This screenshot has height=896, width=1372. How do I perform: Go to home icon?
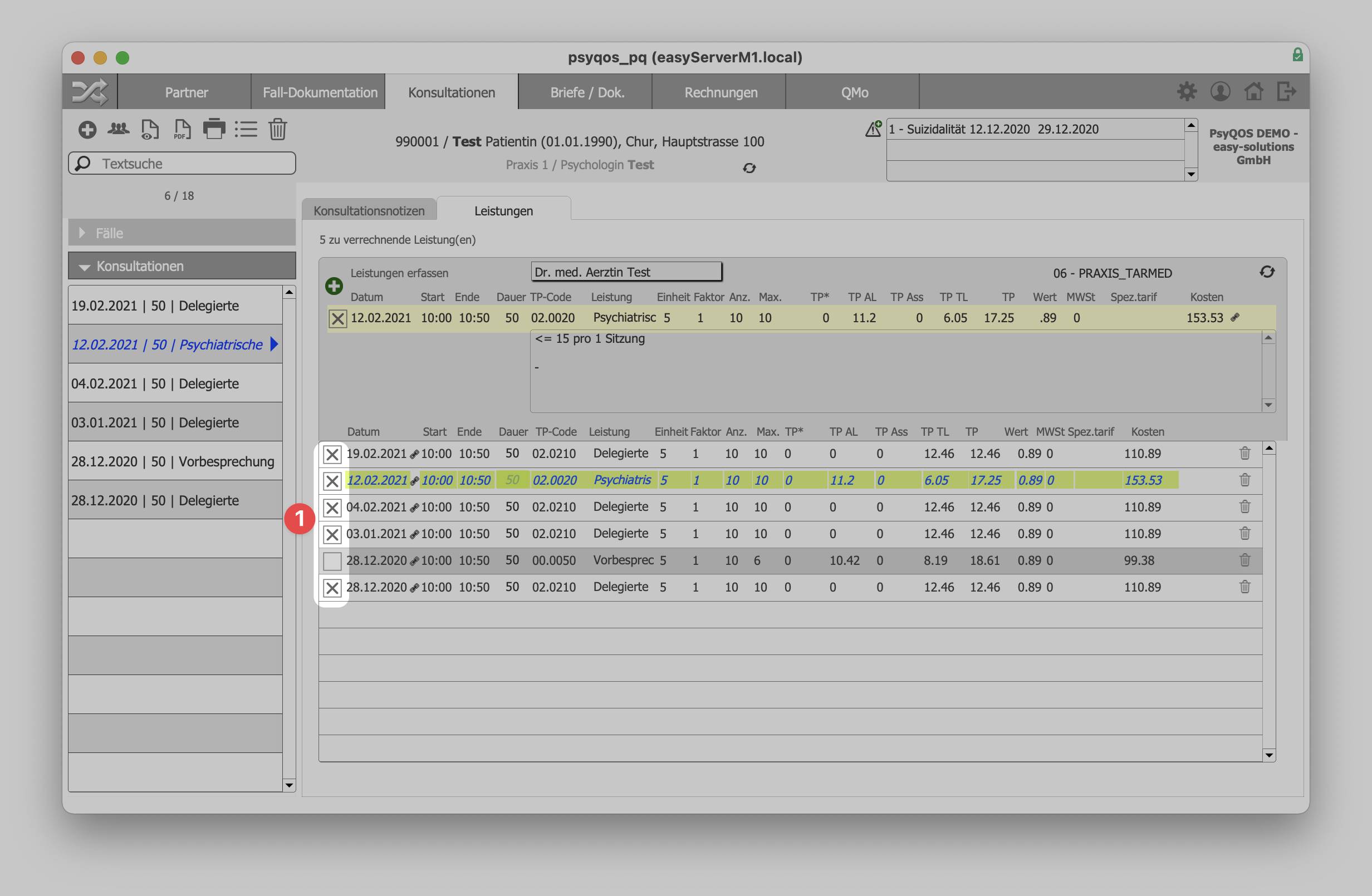[1254, 91]
